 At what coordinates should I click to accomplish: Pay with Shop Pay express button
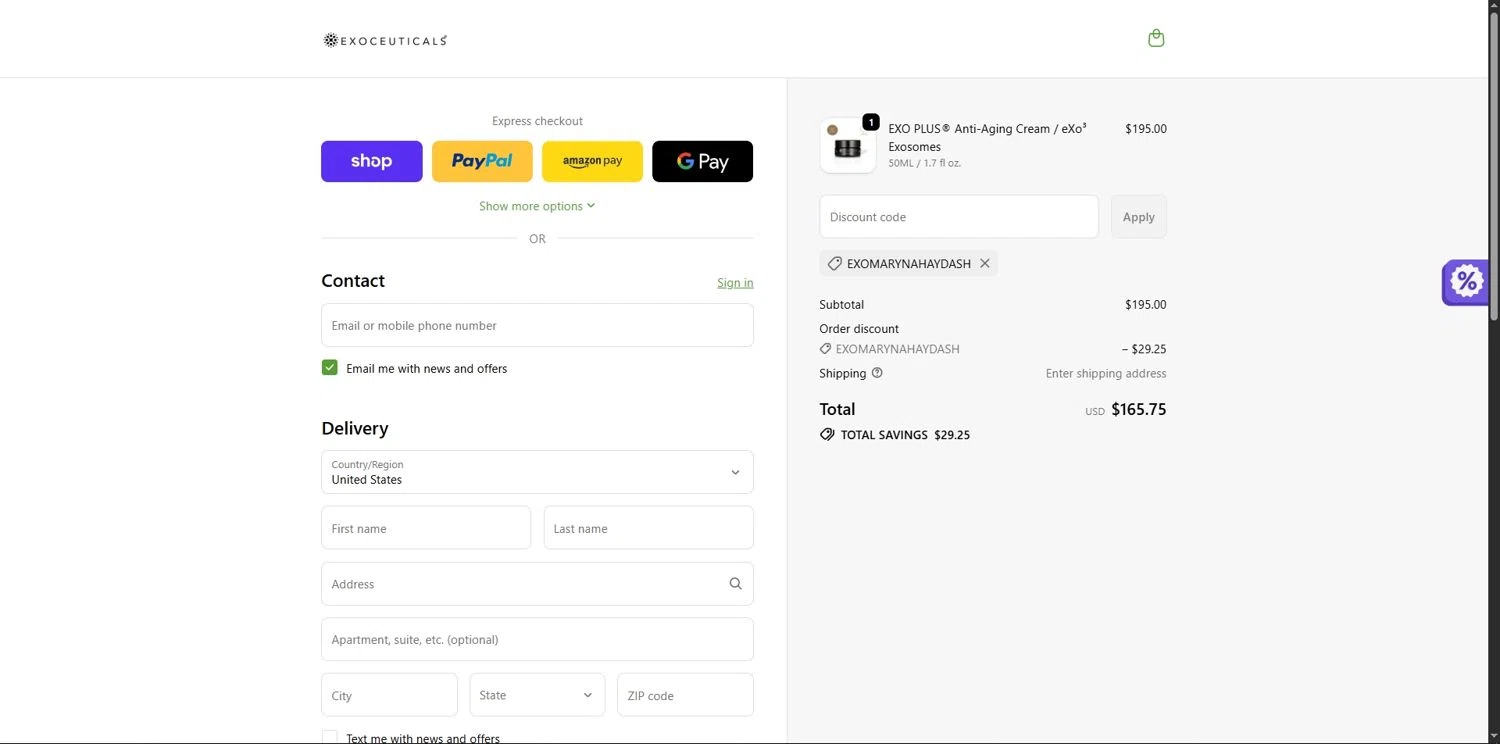click(372, 161)
